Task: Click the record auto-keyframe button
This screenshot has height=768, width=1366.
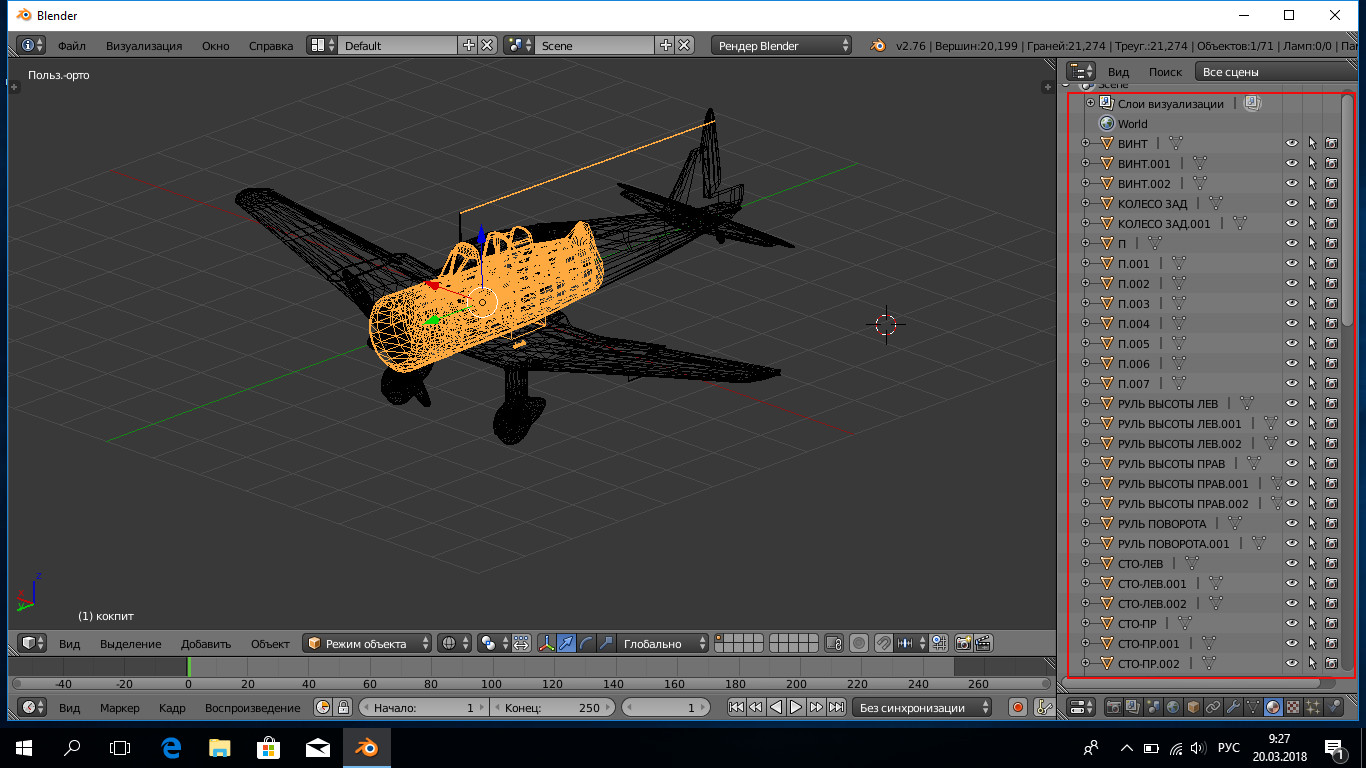Action: point(1018,707)
